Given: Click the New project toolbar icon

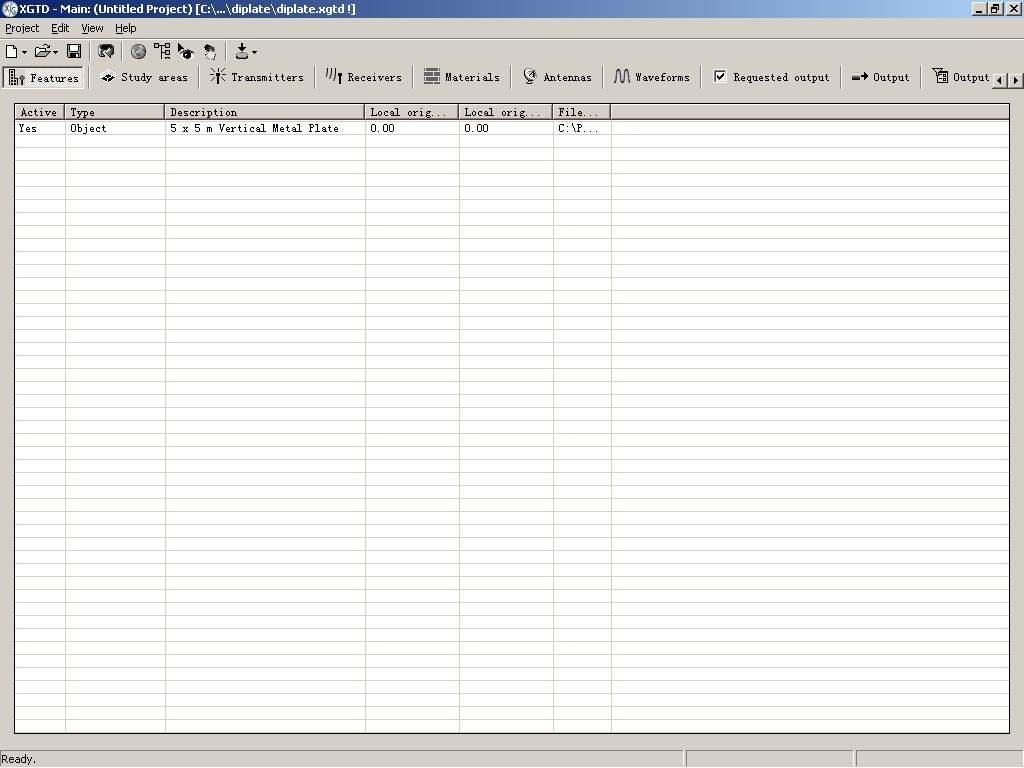Looking at the screenshot, I should point(11,52).
